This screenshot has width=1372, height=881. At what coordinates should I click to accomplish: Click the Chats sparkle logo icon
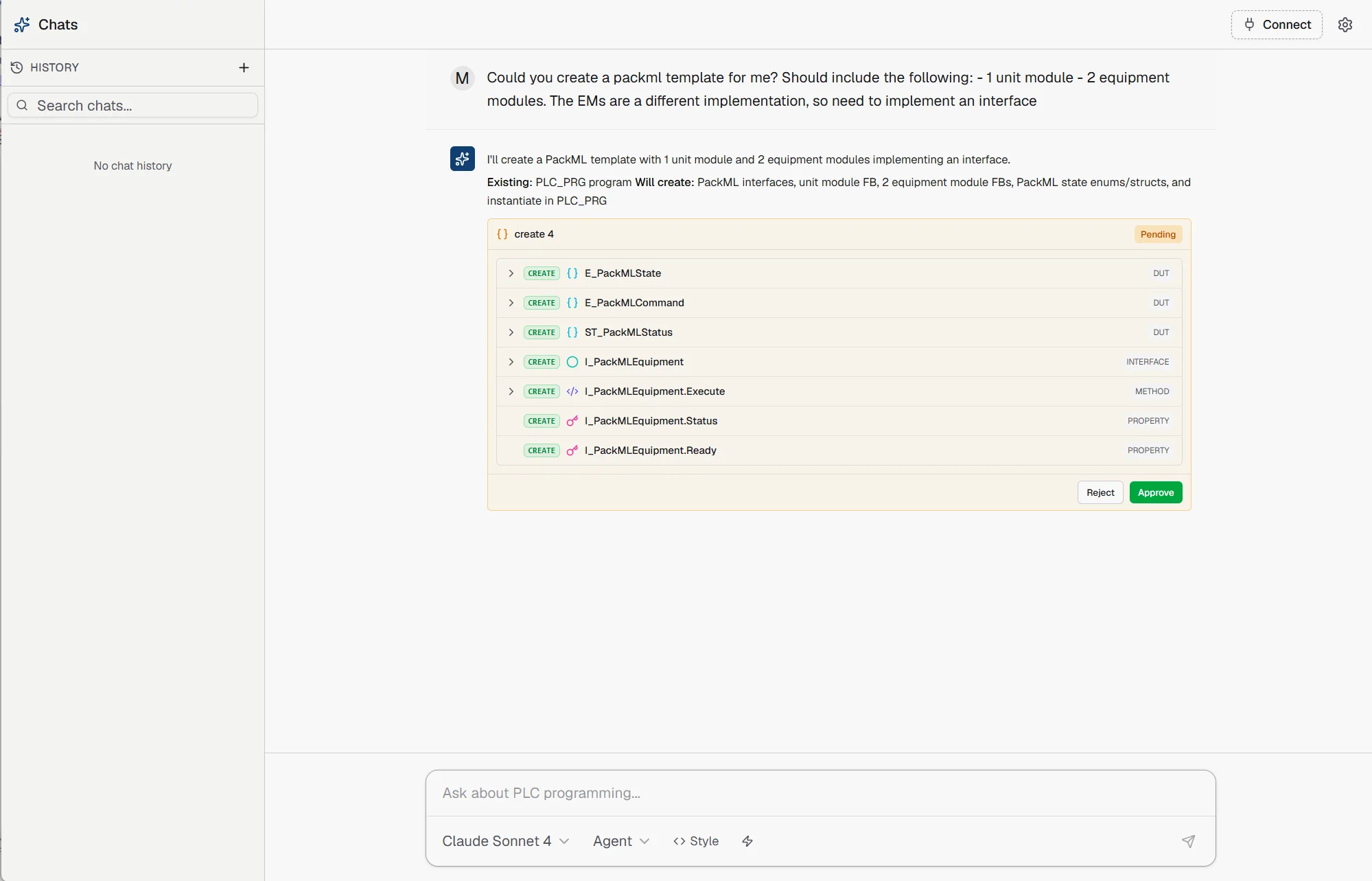(x=22, y=25)
